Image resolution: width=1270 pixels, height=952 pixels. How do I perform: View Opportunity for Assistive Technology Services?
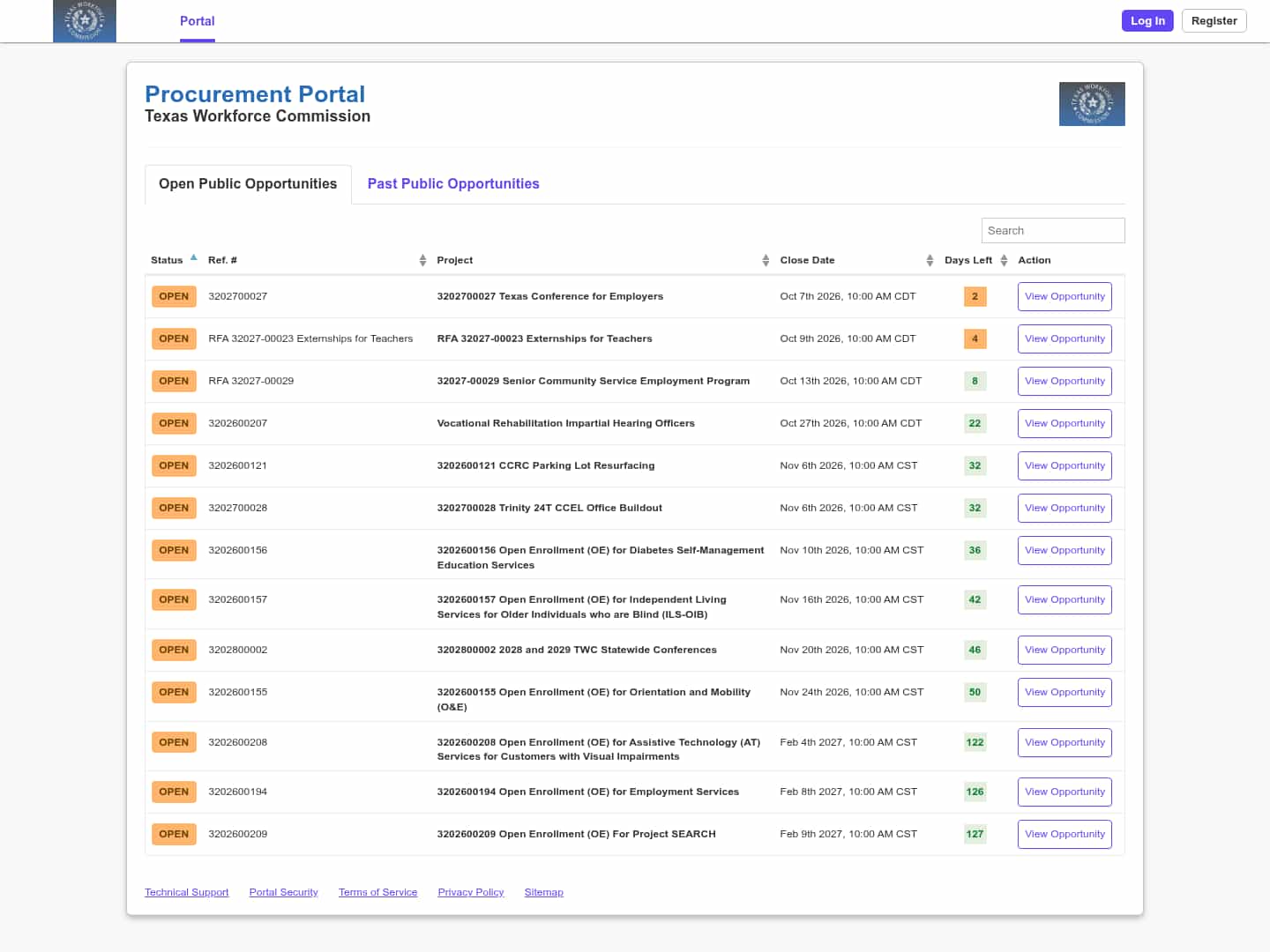1065,743
